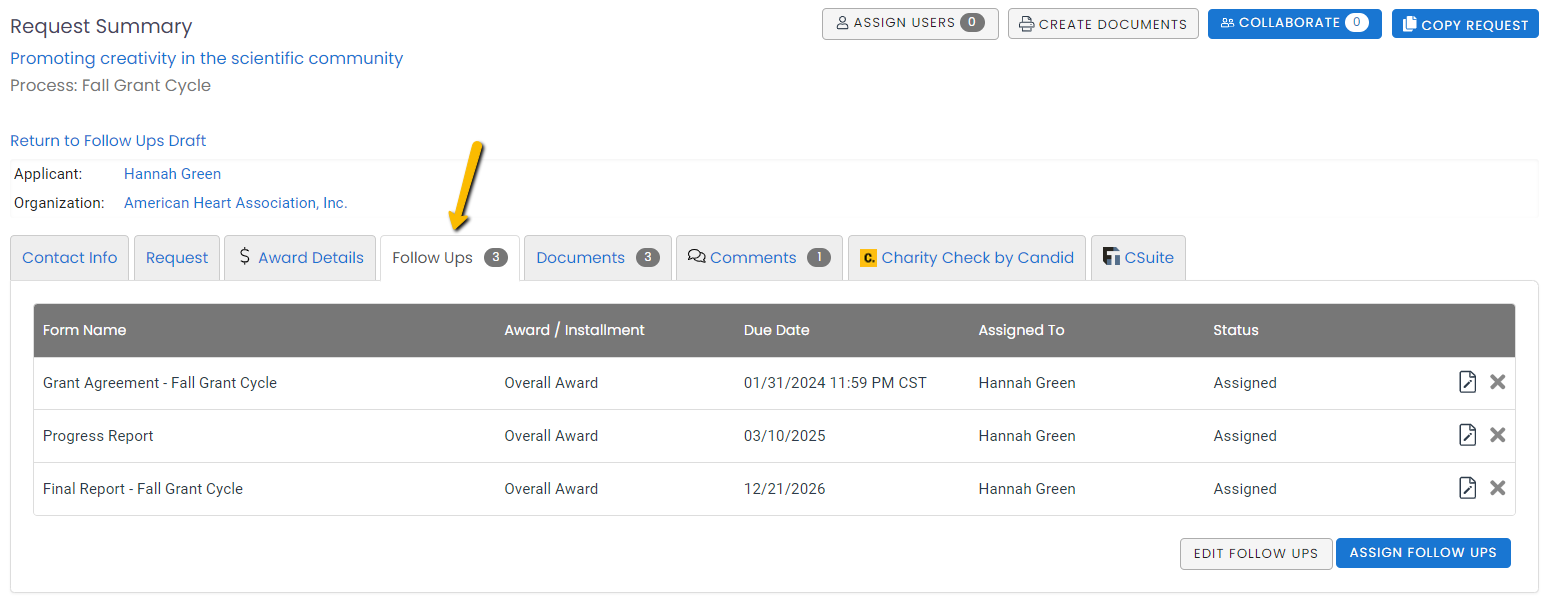Open the form icon on the Grant Agreement row
The width and height of the screenshot is (1544, 597).
(x=1467, y=382)
